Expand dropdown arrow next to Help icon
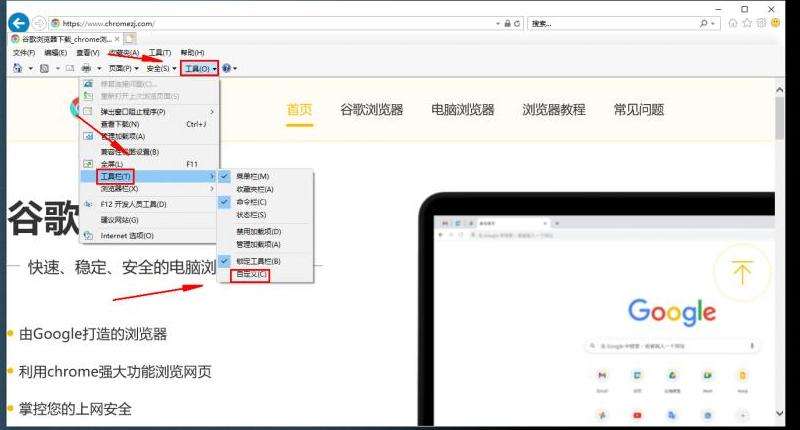The width and height of the screenshot is (800, 430). [x=235, y=68]
